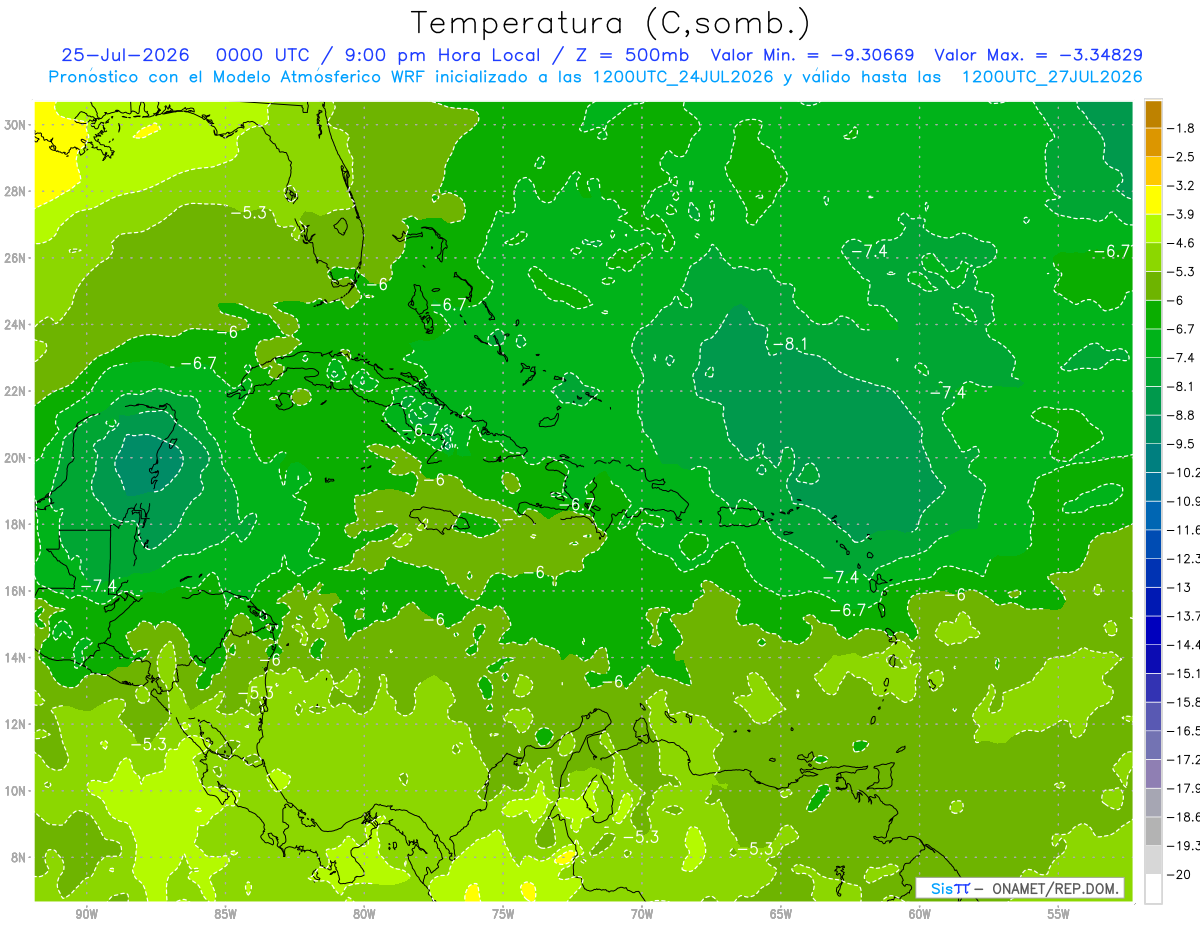Click the 20N latitude axis label
1200x927 pixels.
17,458
